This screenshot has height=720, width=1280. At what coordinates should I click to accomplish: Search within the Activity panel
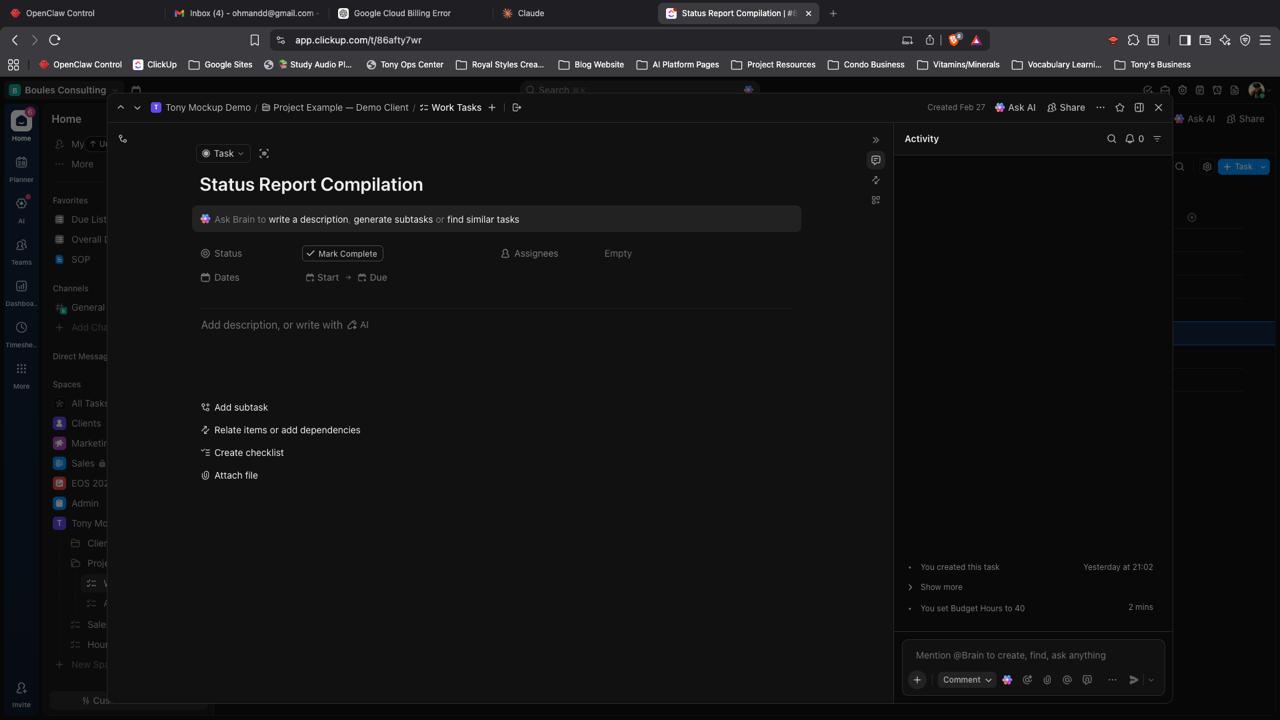(x=1111, y=139)
